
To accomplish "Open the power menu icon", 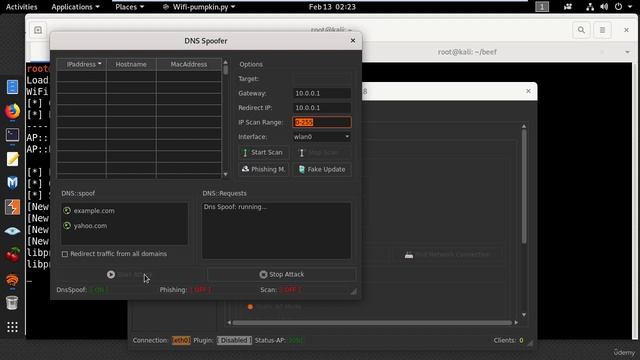I will pyautogui.click(x=619, y=7).
